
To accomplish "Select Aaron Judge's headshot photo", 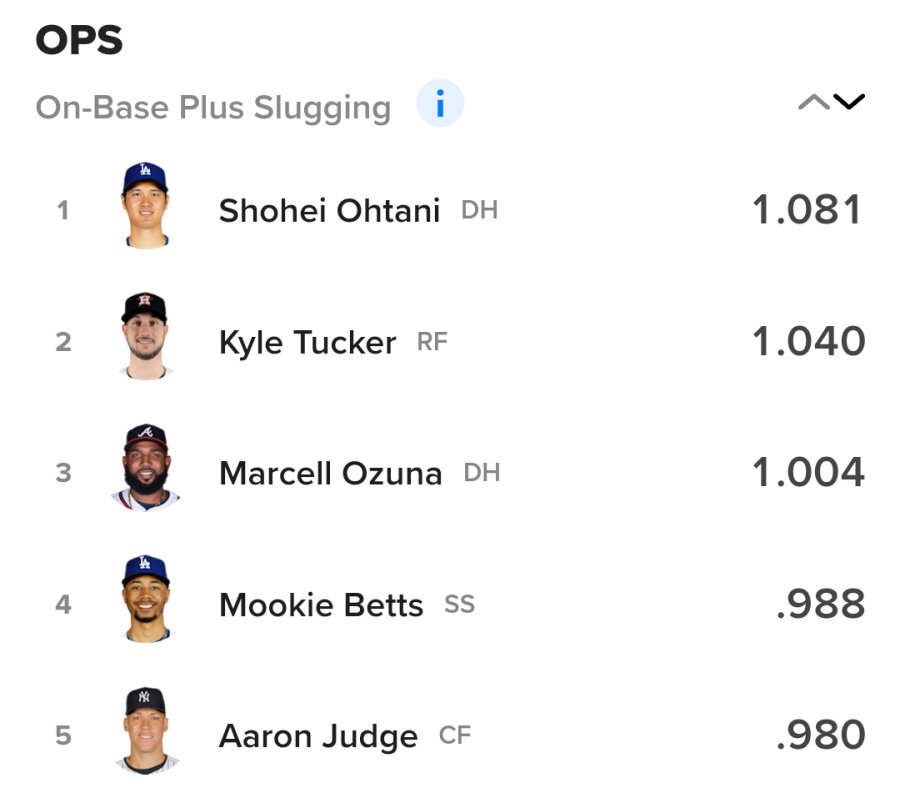I will click(x=145, y=730).
